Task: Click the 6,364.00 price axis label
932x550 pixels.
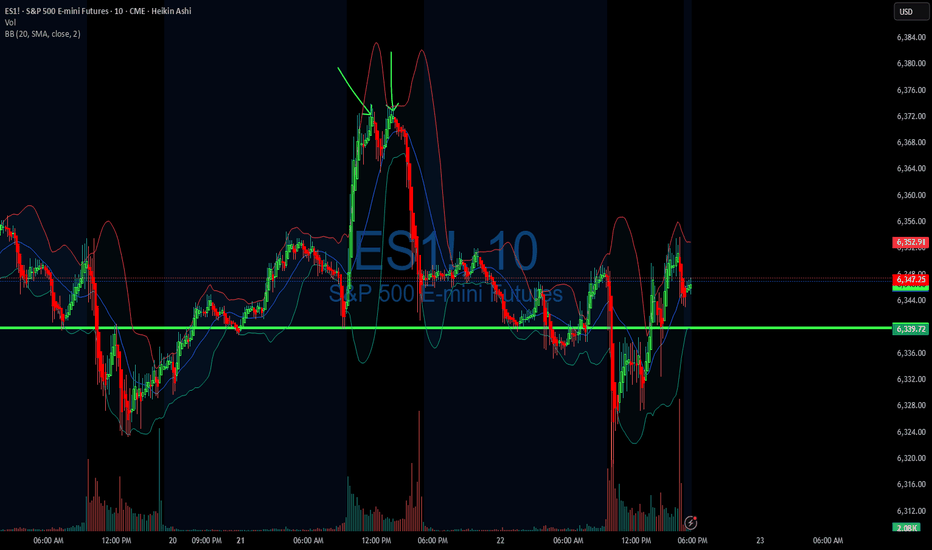Action: click(x=911, y=169)
